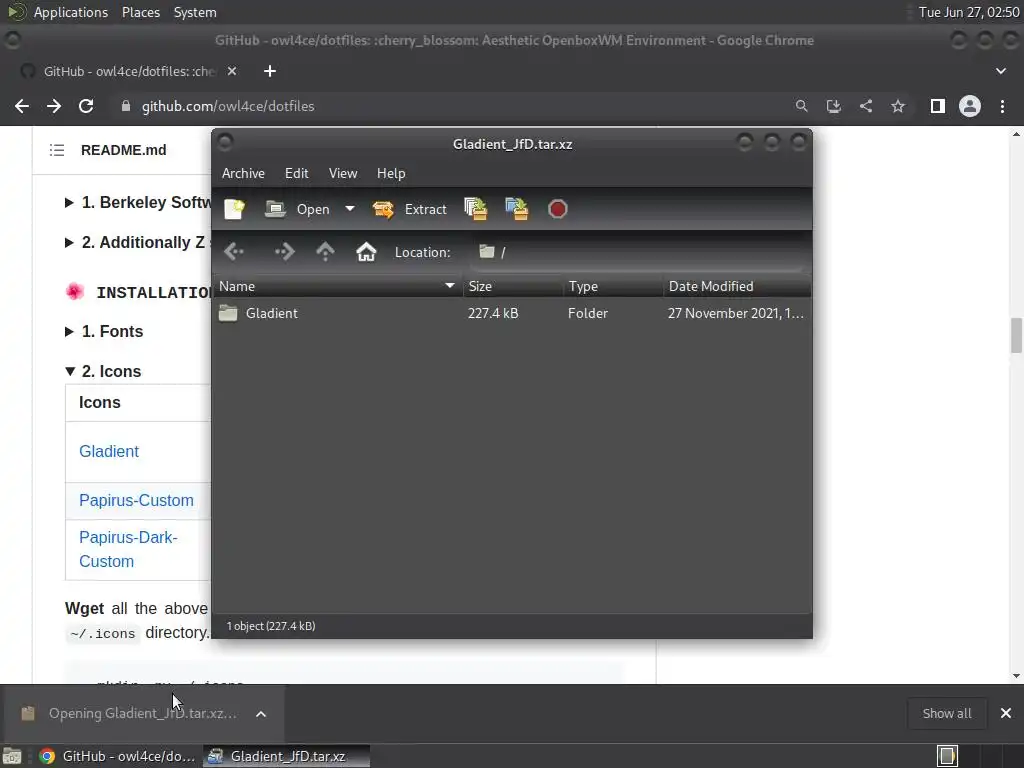Open the View menu in archive manager
This screenshot has width=1024, height=768.
click(x=343, y=173)
